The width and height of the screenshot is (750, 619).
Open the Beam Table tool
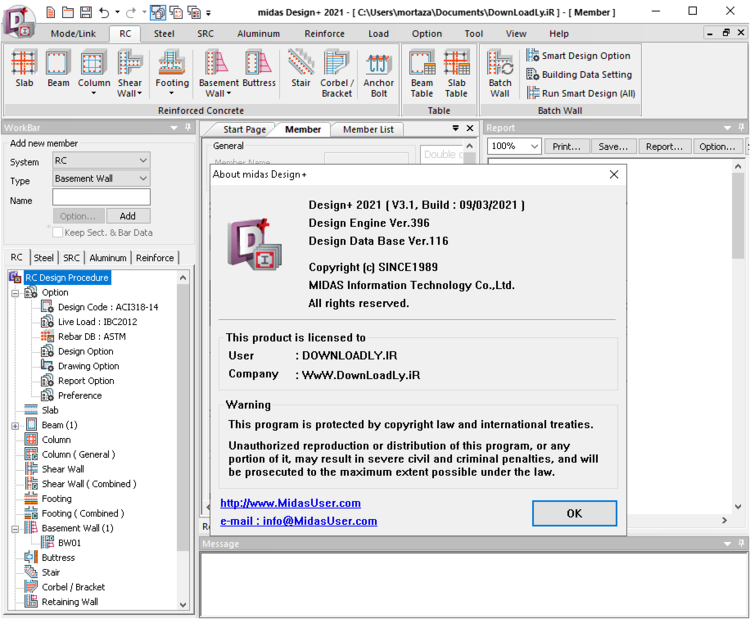pyautogui.click(x=422, y=74)
